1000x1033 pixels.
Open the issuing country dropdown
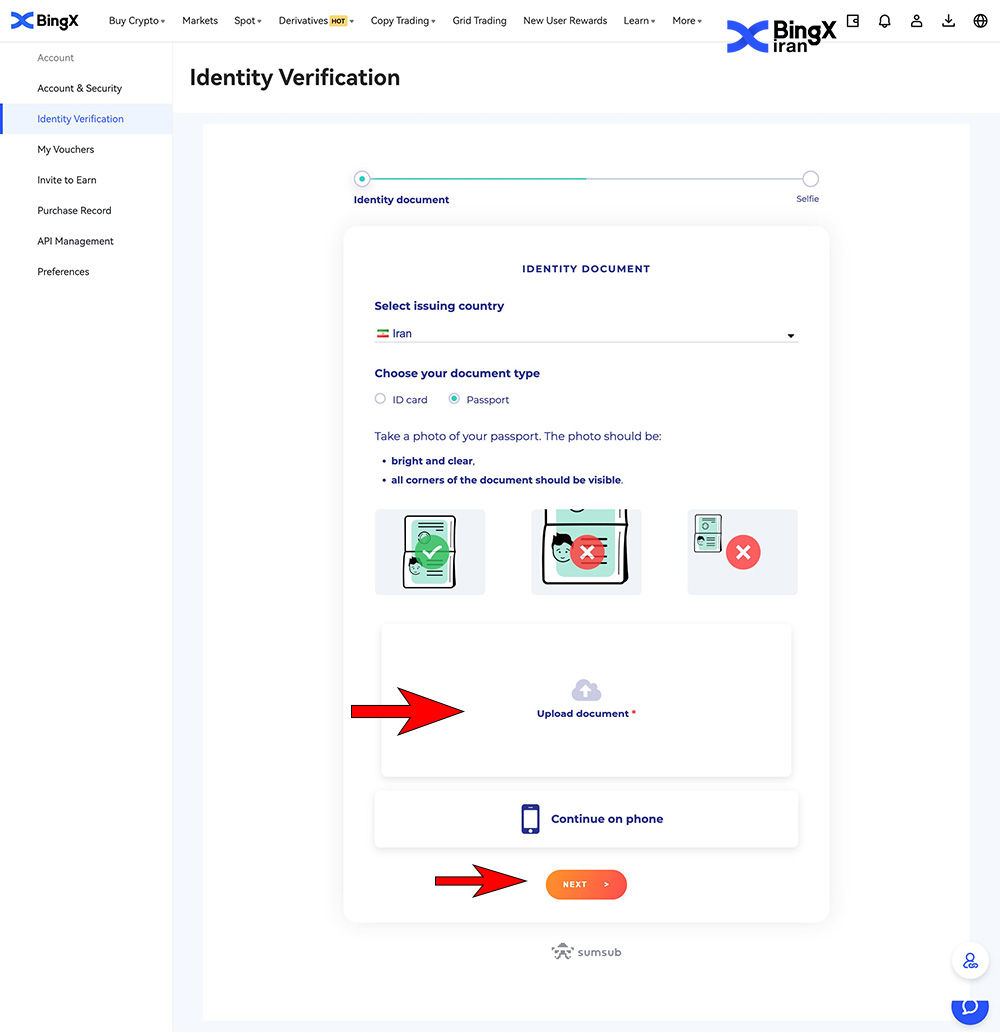(585, 334)
